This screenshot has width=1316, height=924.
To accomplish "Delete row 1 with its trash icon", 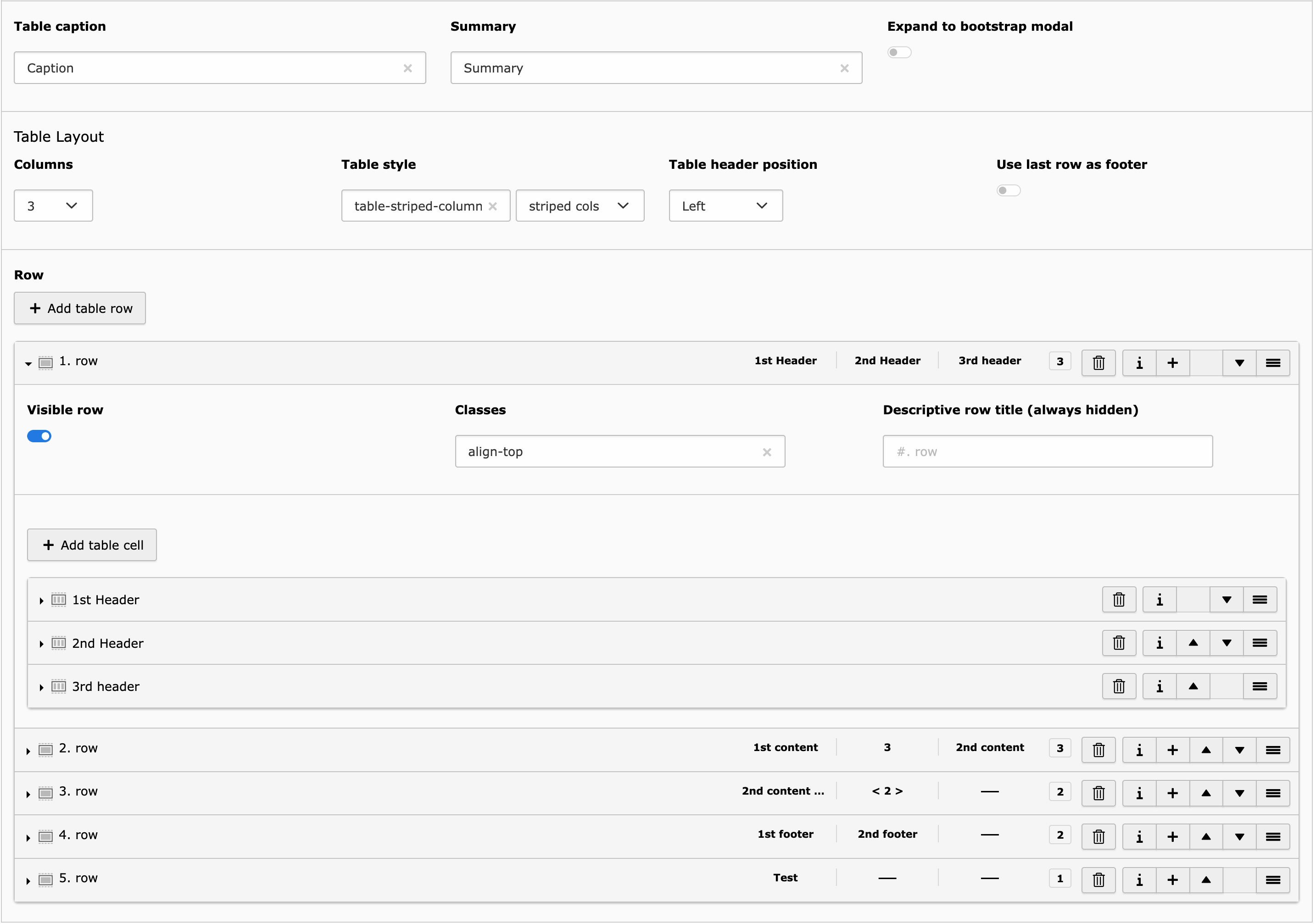I will pyautogui.click(x=1100, y=363).
